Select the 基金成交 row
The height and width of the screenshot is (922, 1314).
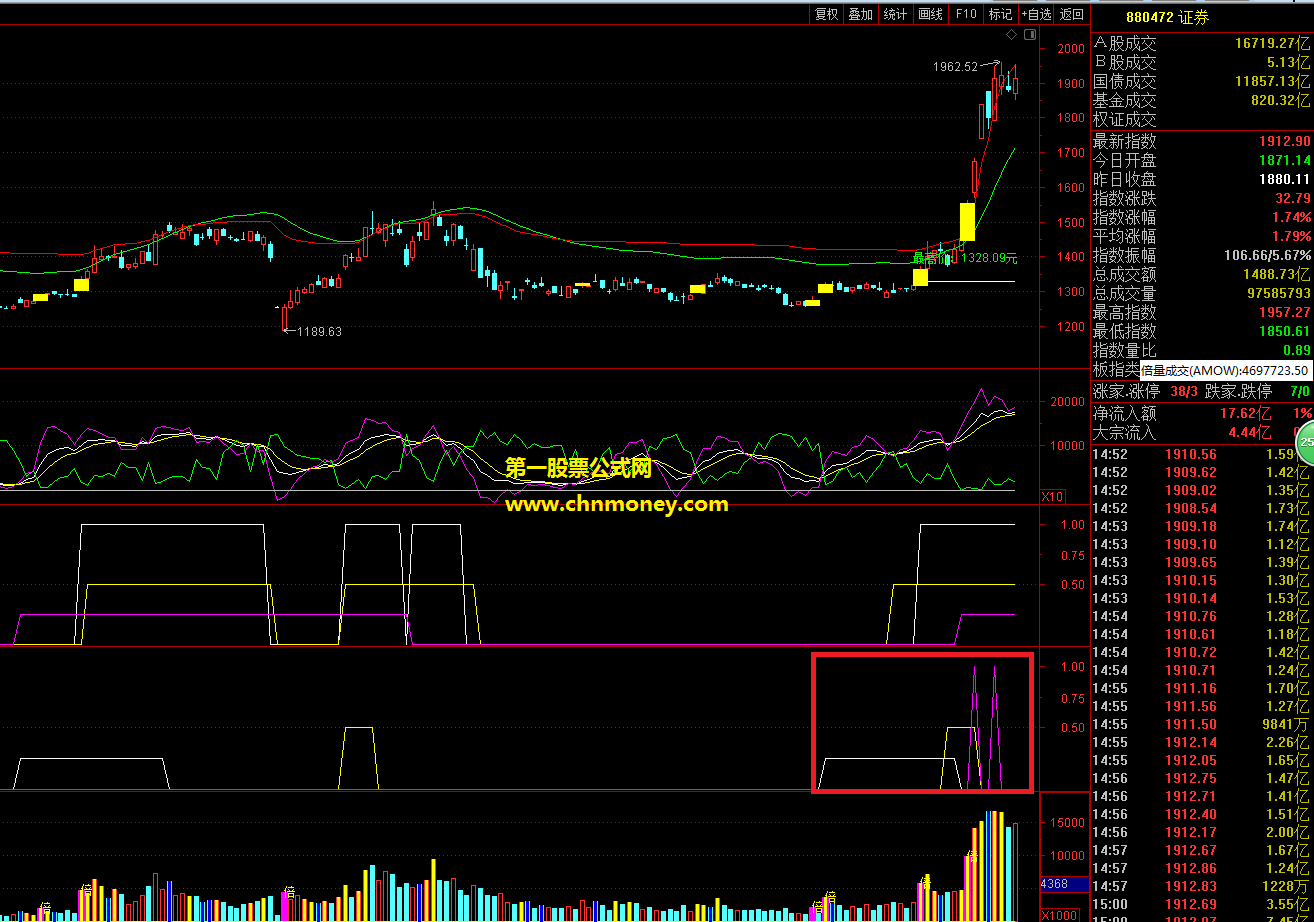point(1202,100)
